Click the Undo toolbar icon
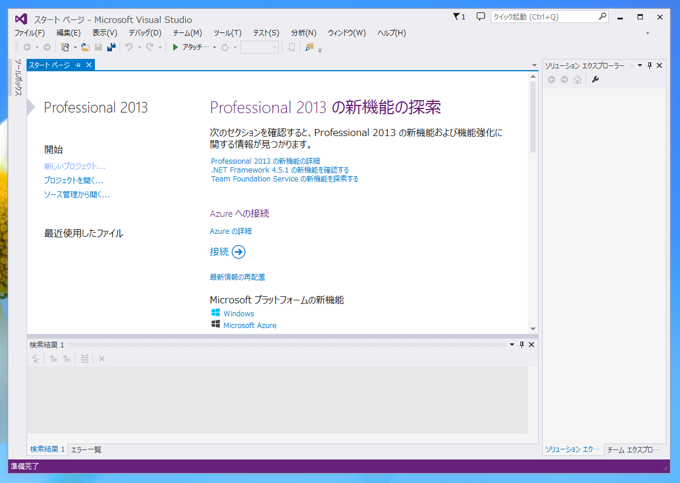The width and height of the screenshot is (680, 483). pyautogui.click(x=129, y=47)
